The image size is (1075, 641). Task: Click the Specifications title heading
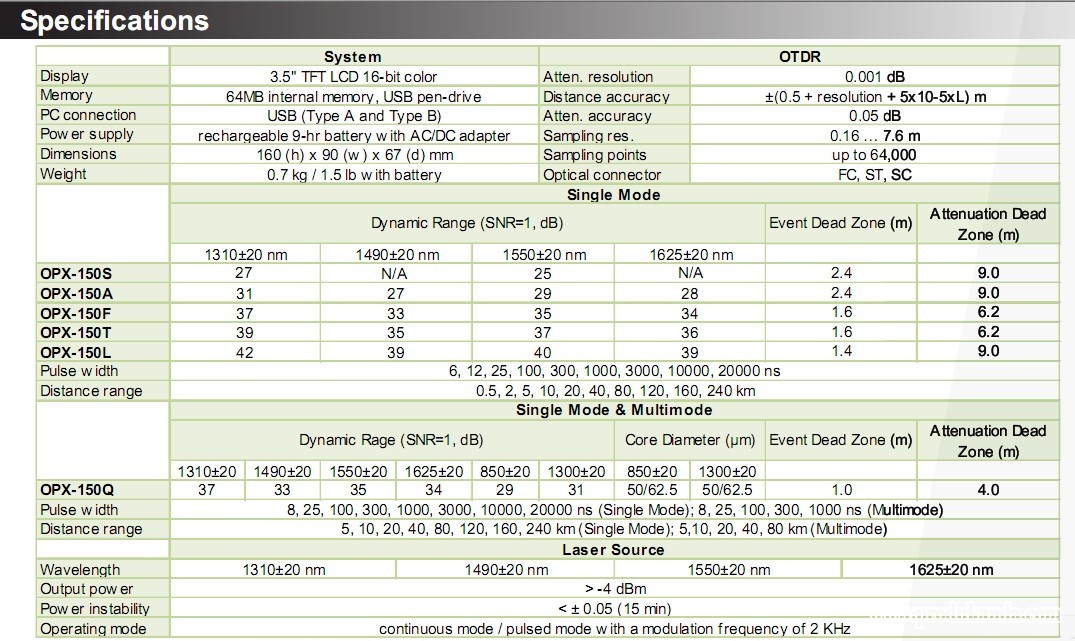115,20
